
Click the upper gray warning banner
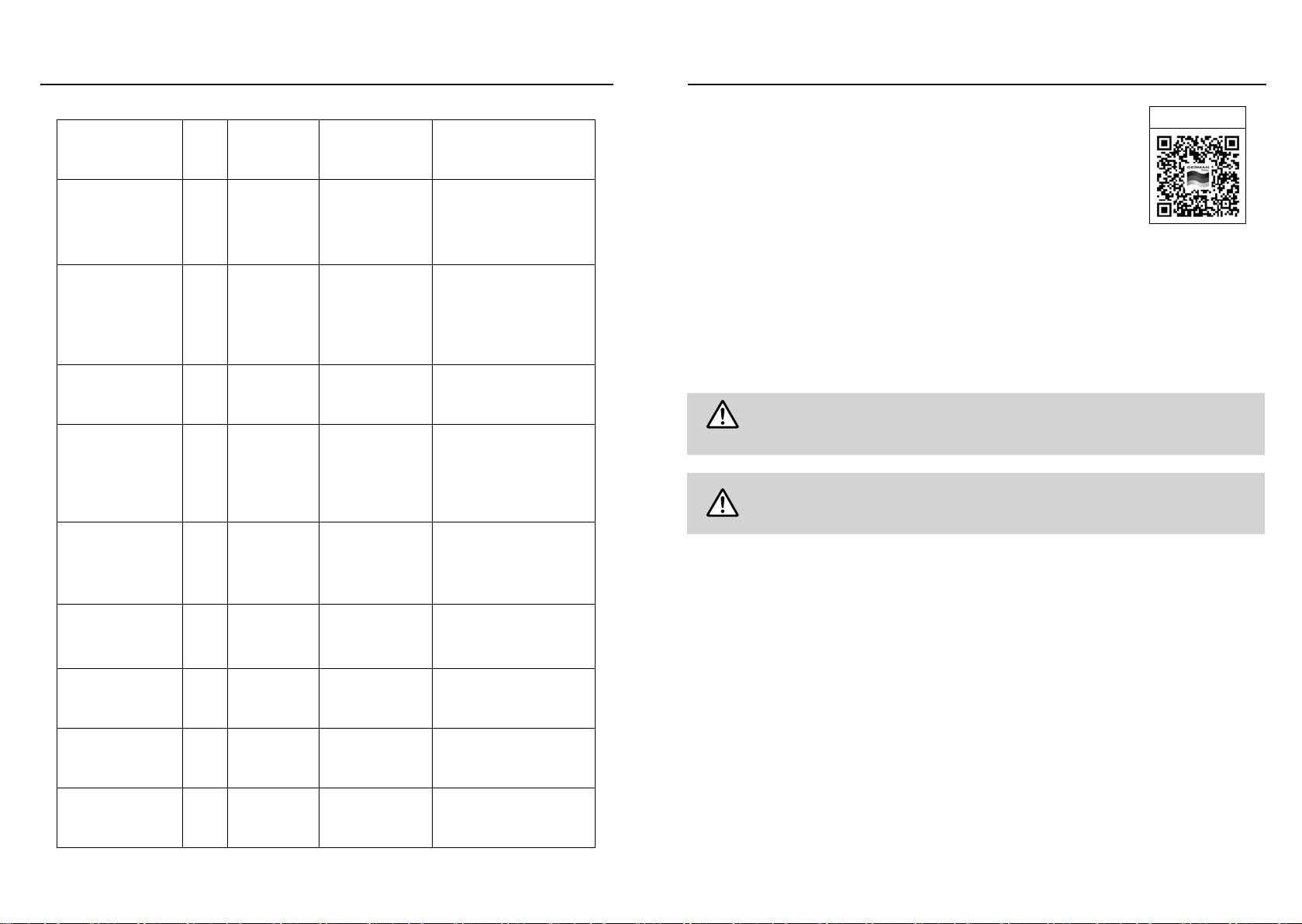coord(976,424)
